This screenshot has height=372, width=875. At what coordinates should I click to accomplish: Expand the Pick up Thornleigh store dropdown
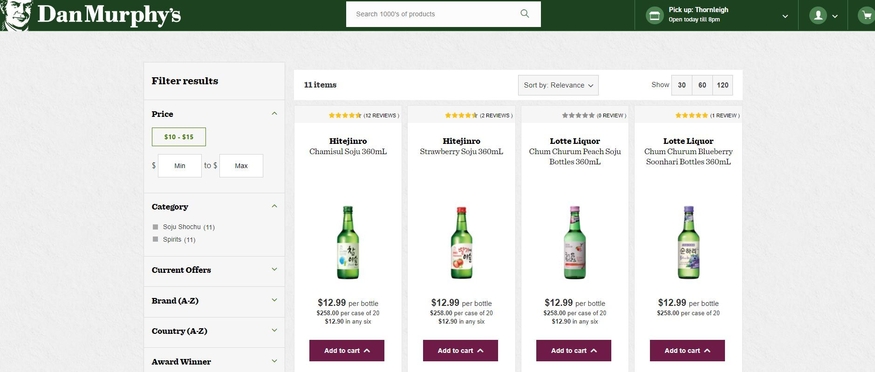coord(785,16)
